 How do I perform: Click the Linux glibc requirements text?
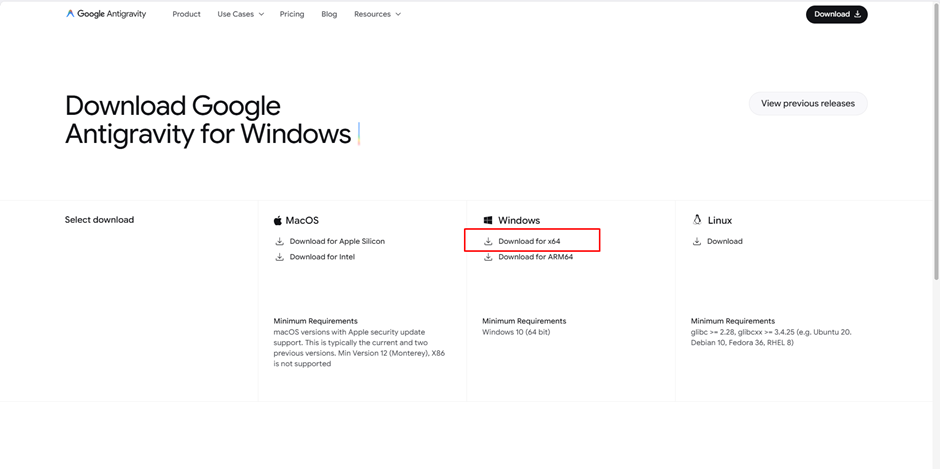point(770,337)
